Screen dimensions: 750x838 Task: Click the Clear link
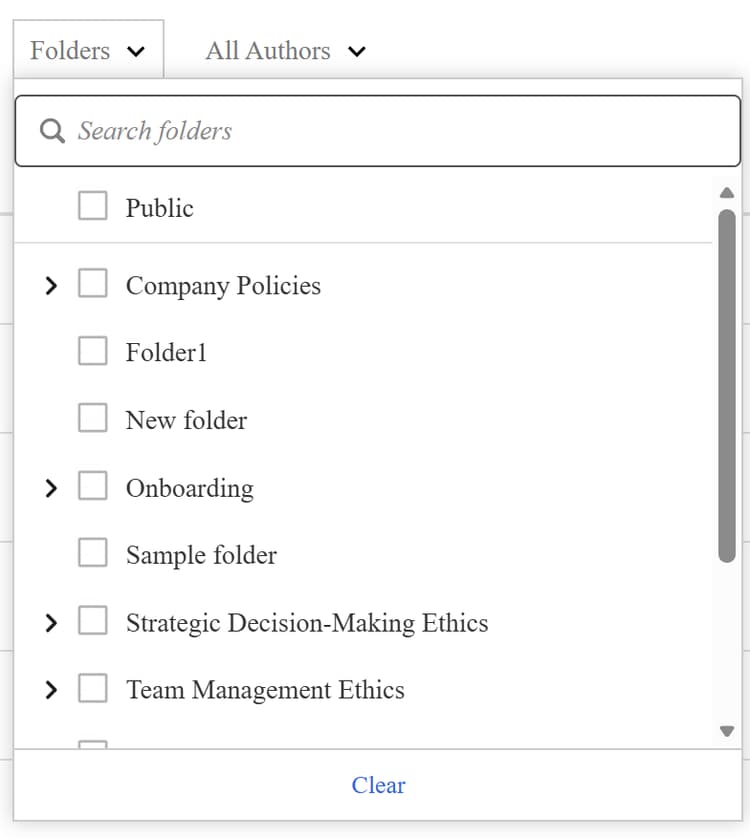378,785
